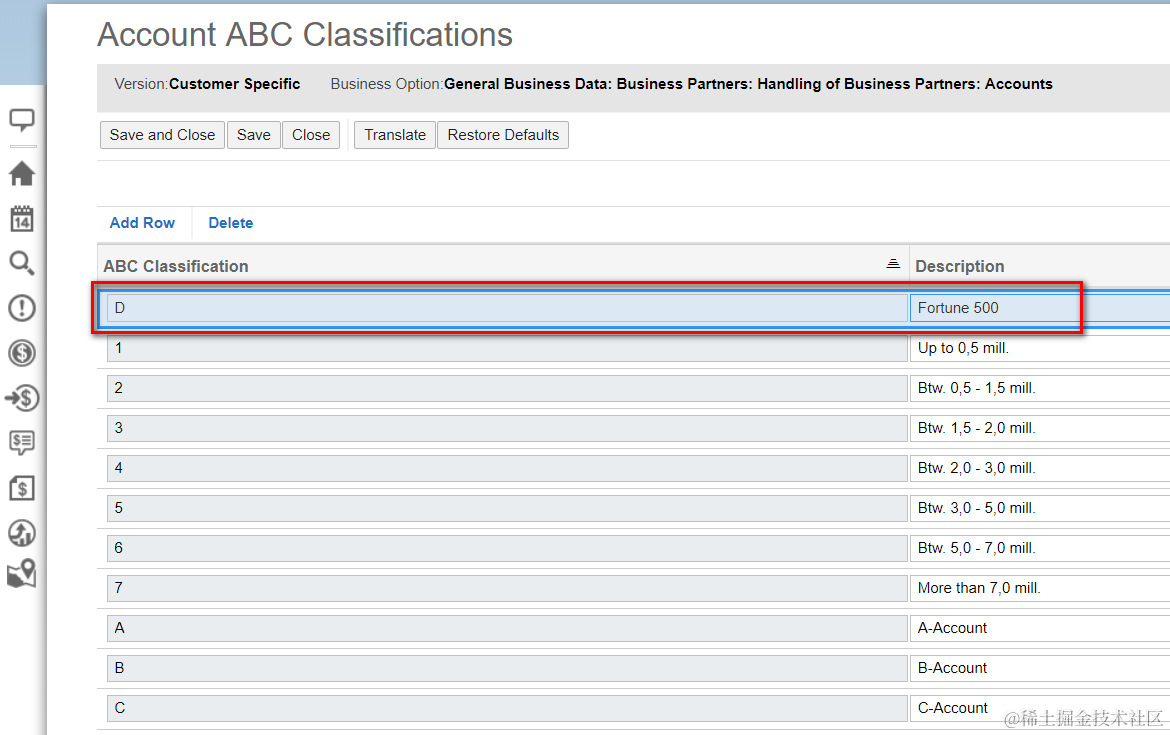Open the dollar document icon
1170x735 pixels.
point(22,488)
